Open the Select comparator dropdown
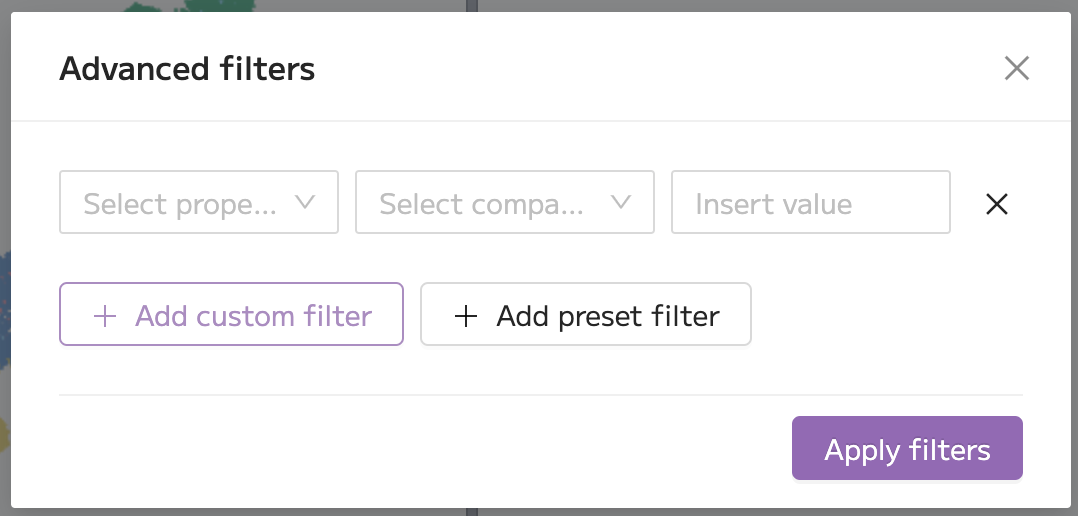 505,202
